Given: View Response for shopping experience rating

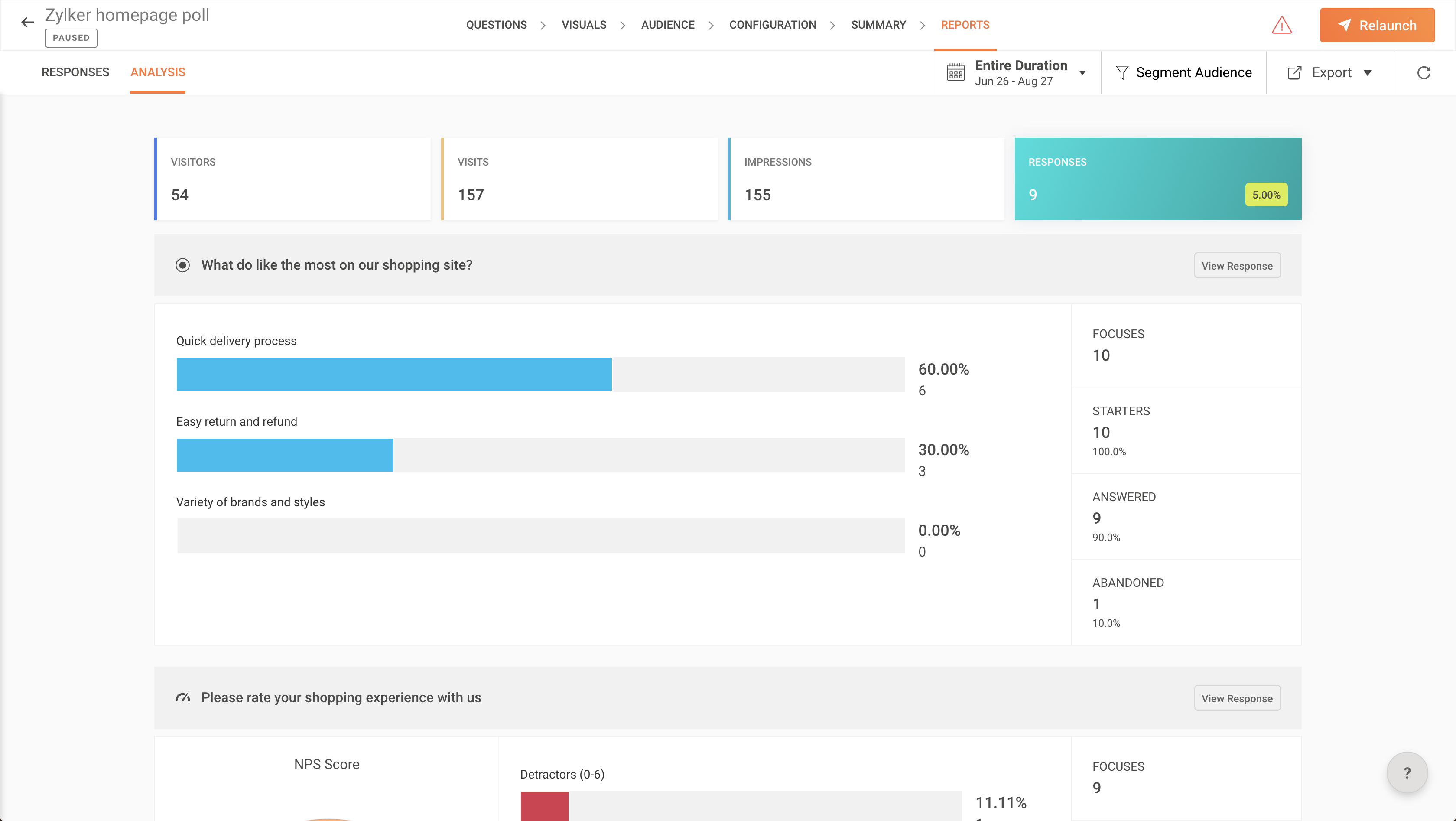Looking at the screenshot, I should [x=1237, y=698].
